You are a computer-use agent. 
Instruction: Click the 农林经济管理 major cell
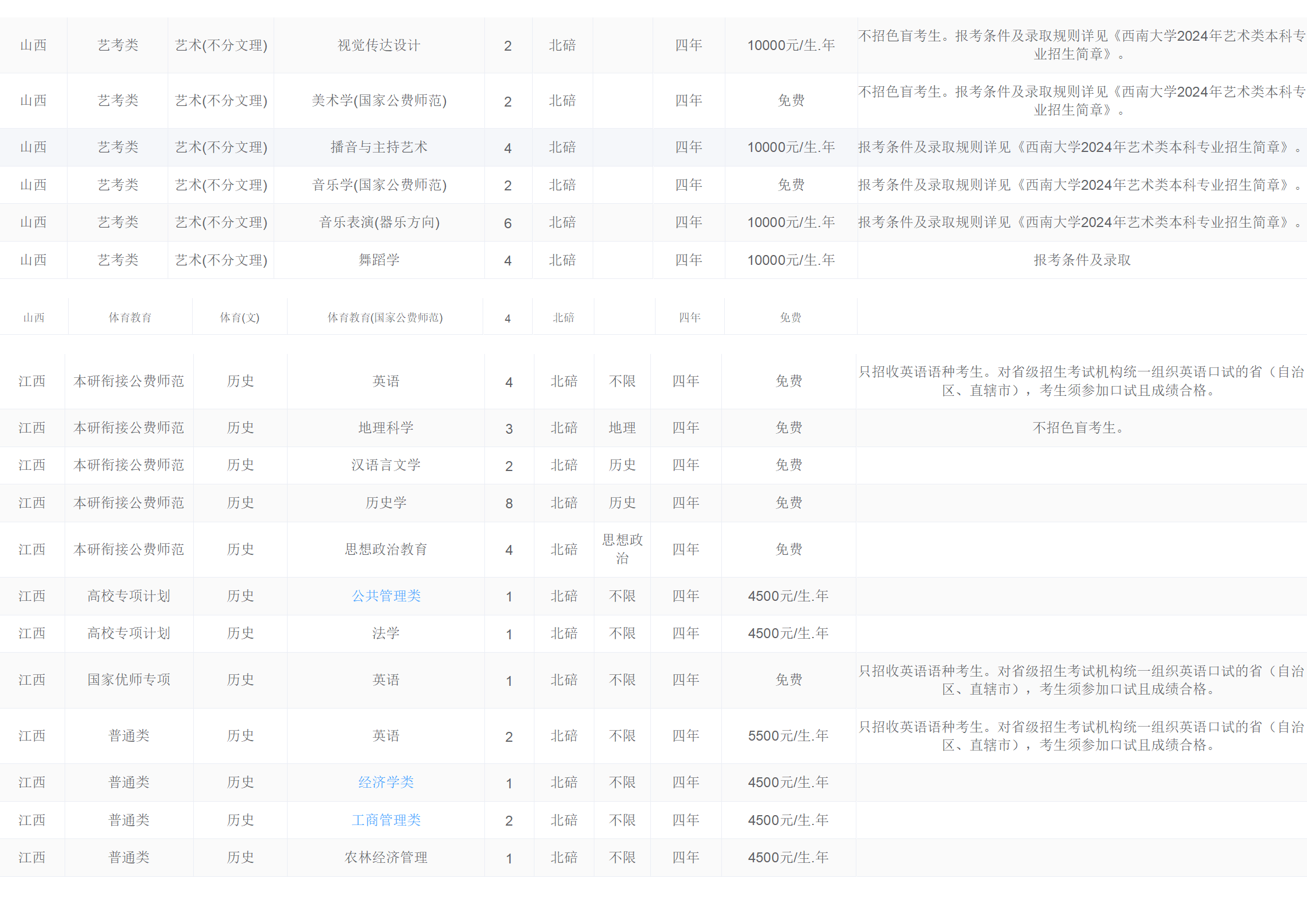point(386,857)
